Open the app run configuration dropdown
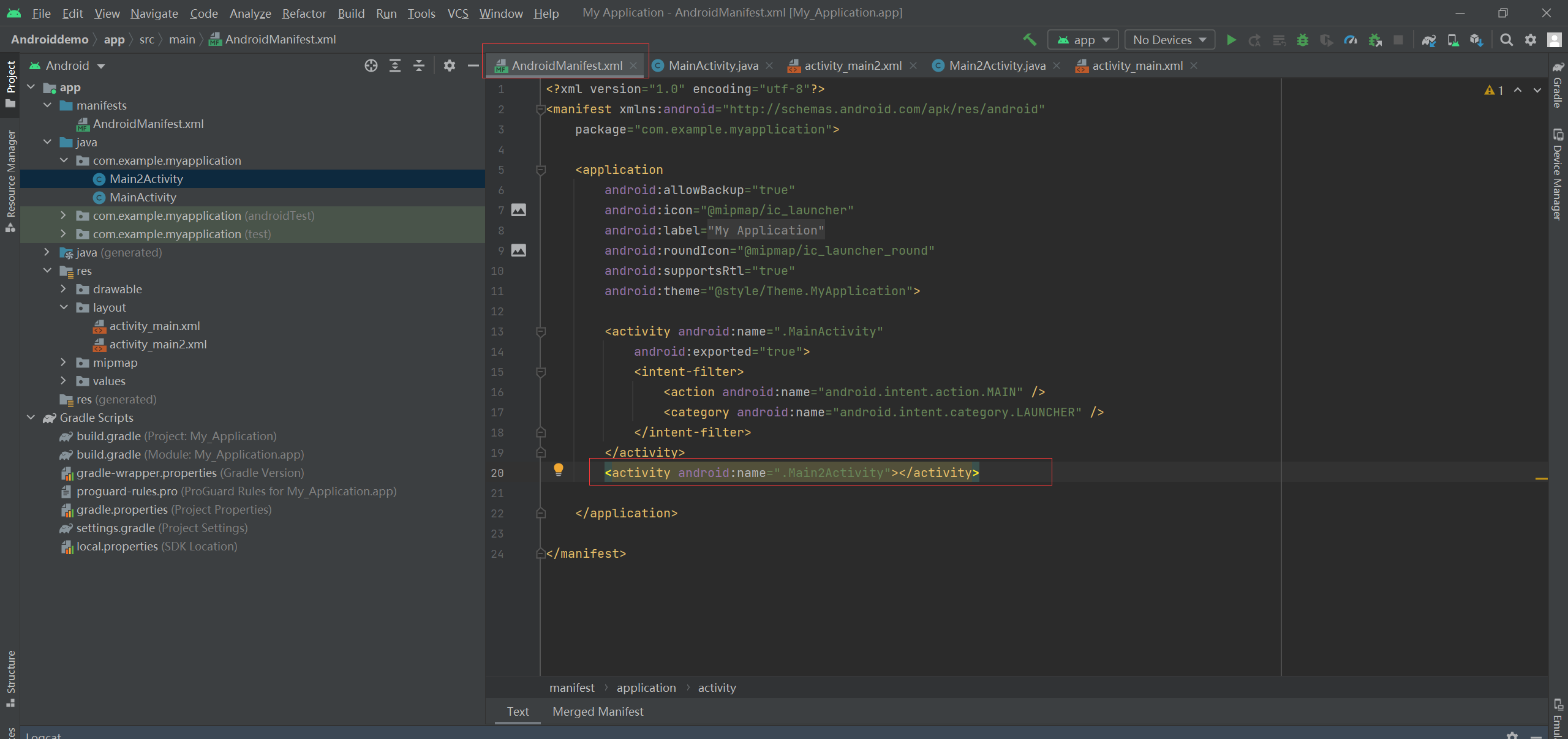1568x739 pixels. [x=1083, y=40]
